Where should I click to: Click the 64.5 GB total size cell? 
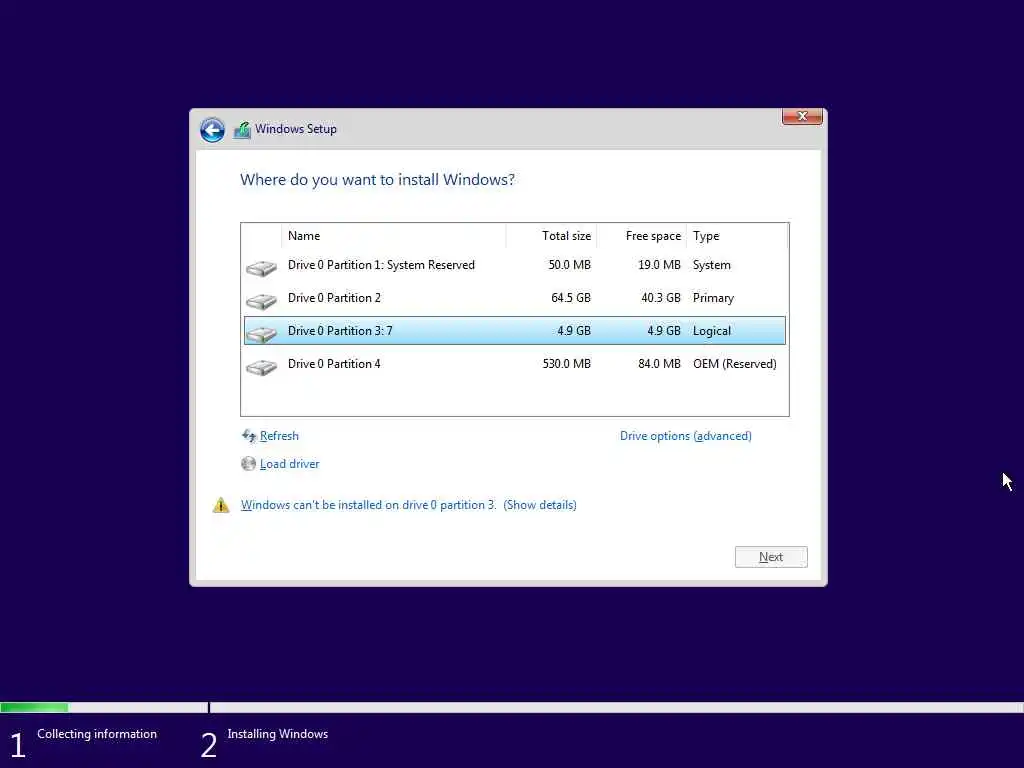pyautogui.click(x=571, y=298)
